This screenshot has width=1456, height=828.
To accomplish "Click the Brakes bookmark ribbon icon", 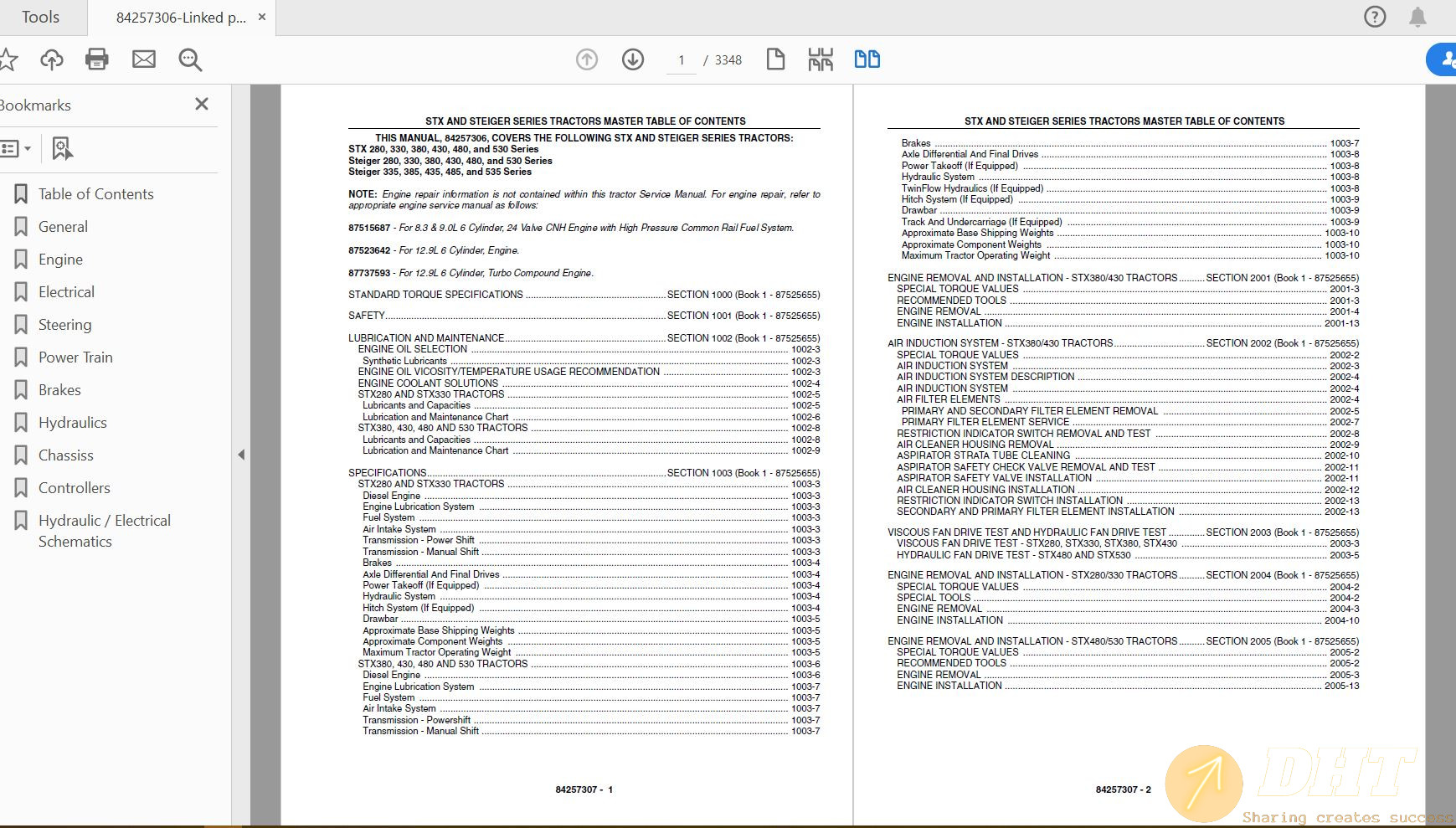I will (21, 390).
